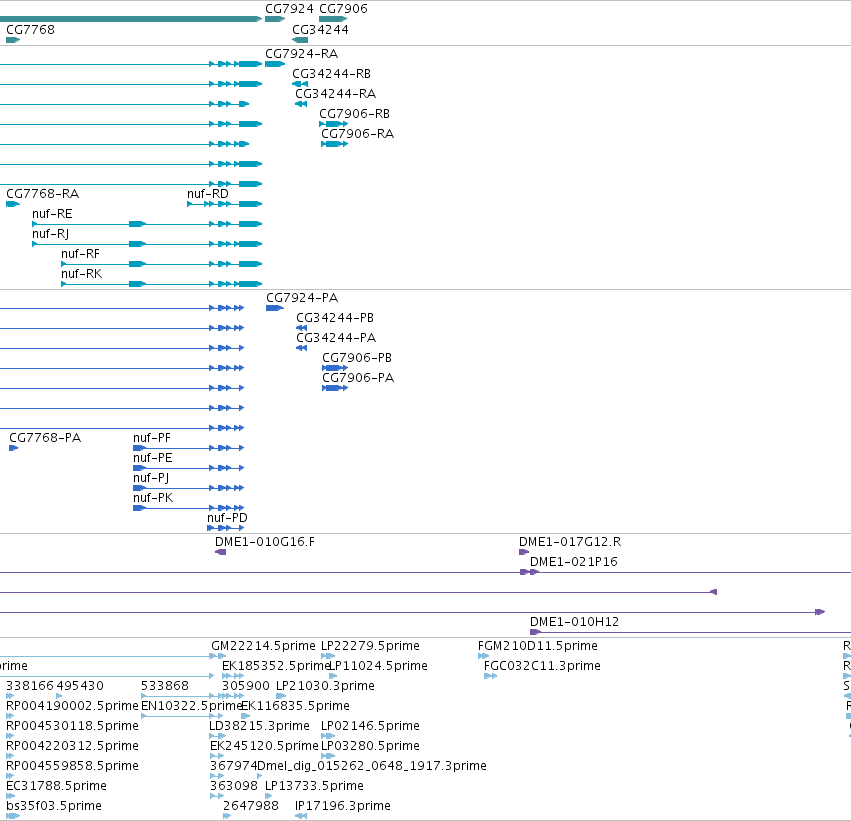Select the 363098 EST label

(233, 787)
